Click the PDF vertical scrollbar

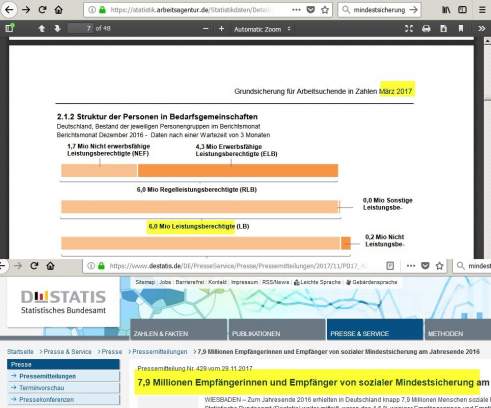pyautogui.click(x=487, y=147)
